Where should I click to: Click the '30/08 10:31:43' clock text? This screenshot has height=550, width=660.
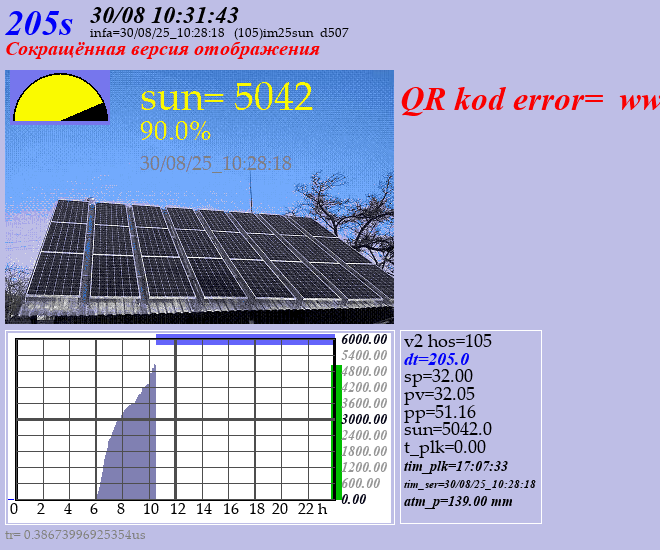[164, 16]
